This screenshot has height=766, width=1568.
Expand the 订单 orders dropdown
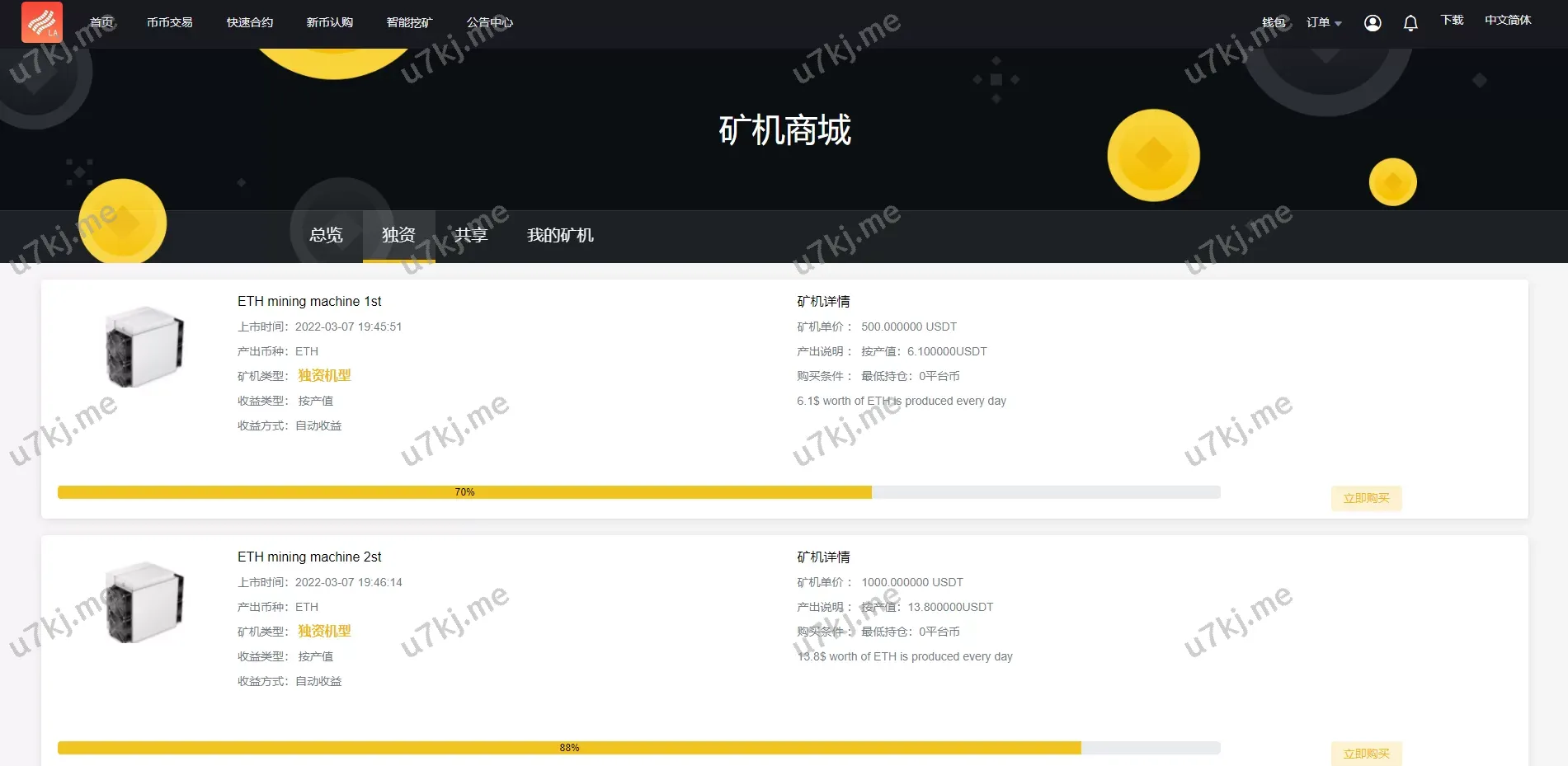click(1324, 23)
